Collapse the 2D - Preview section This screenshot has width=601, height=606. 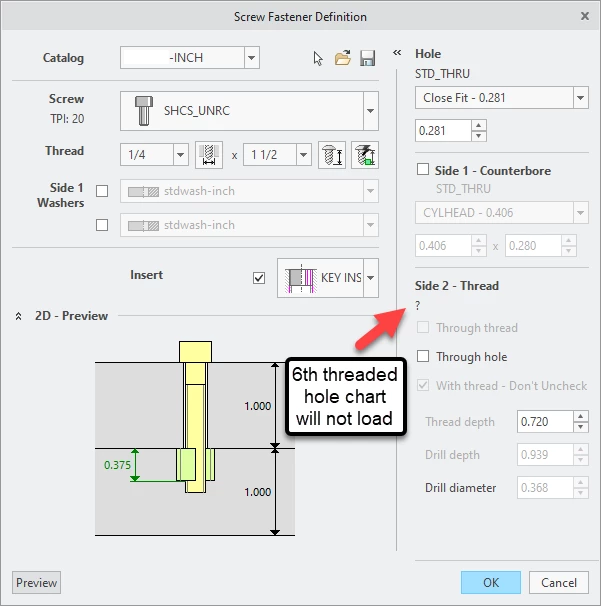click(x=18, y=317)
